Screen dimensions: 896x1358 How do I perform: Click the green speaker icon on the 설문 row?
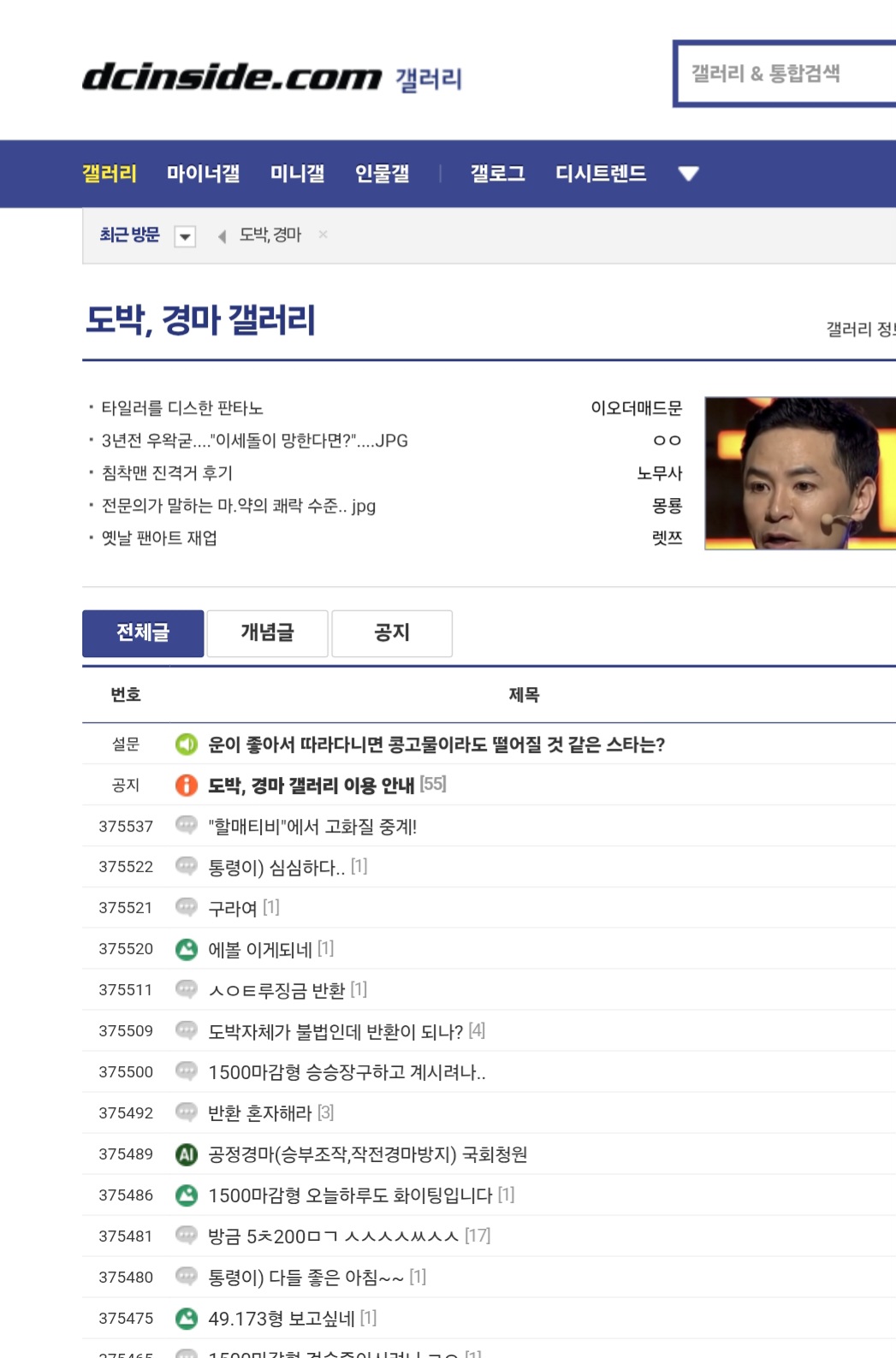pyautogui.click(x=186, y=744)
